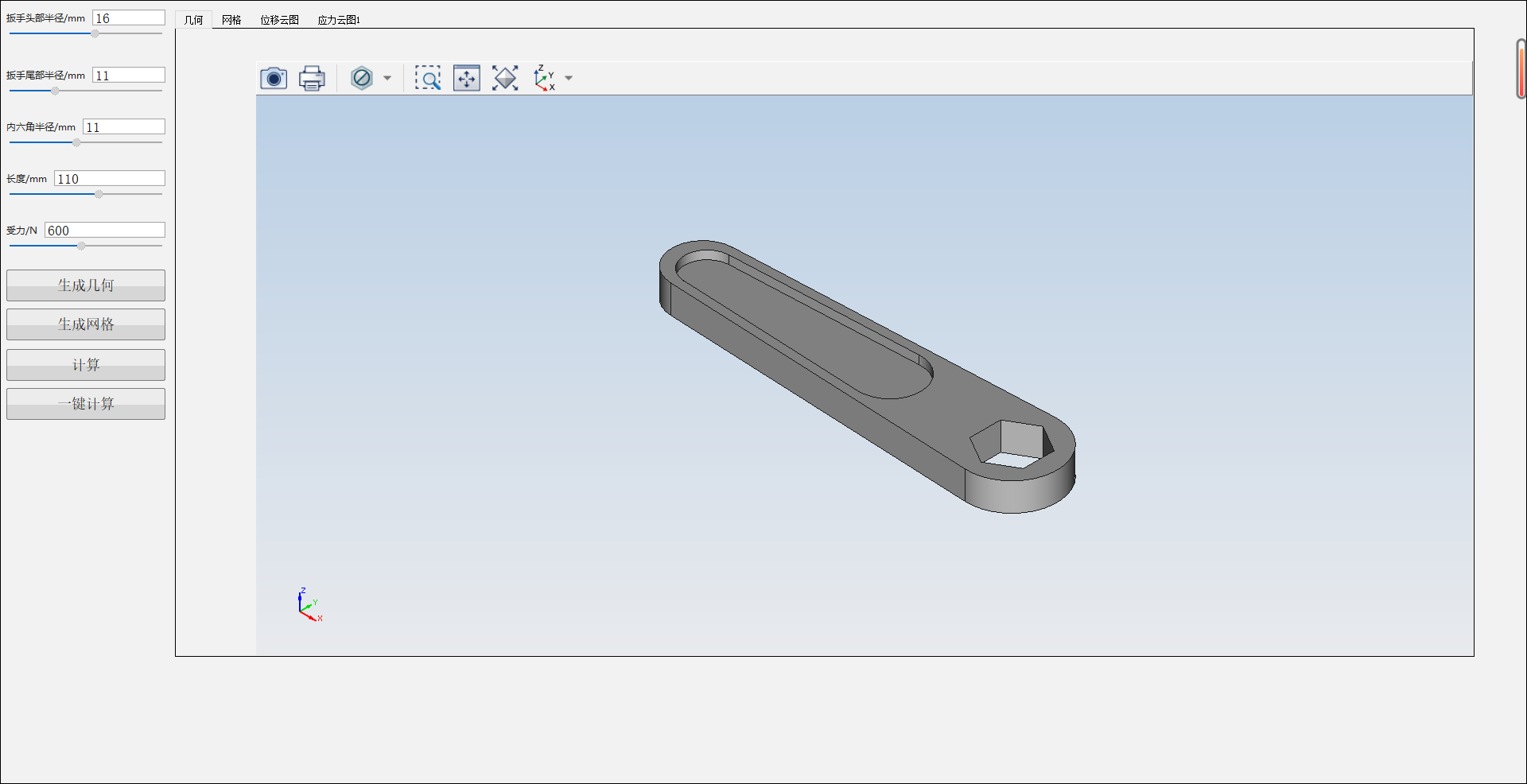Click the 计算 button
The height and width of the screenshot is (784, 1527).
pos(86,365)
